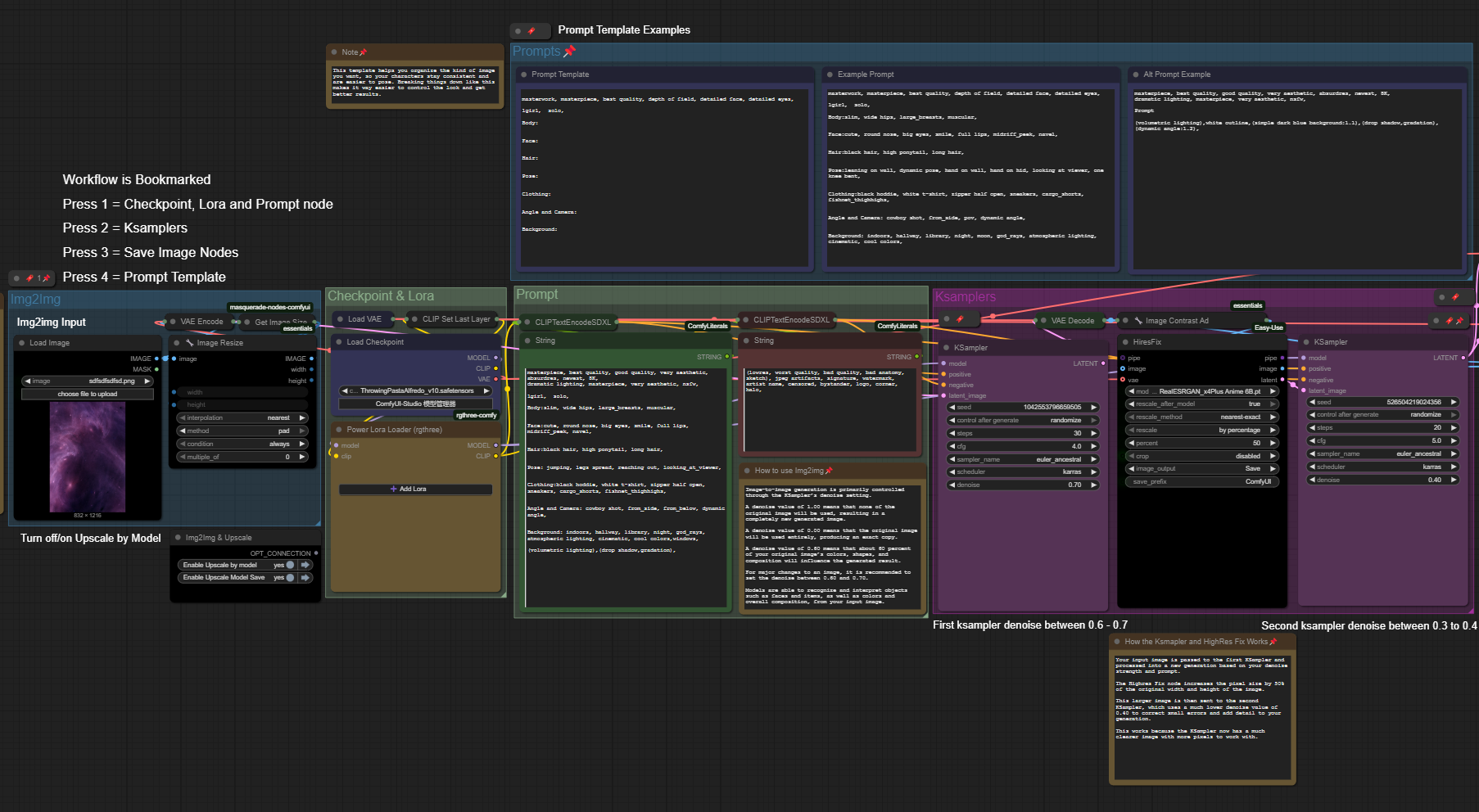
Task: Click the wrench icon on Image Resize node
Action: (x=189, y=343)
